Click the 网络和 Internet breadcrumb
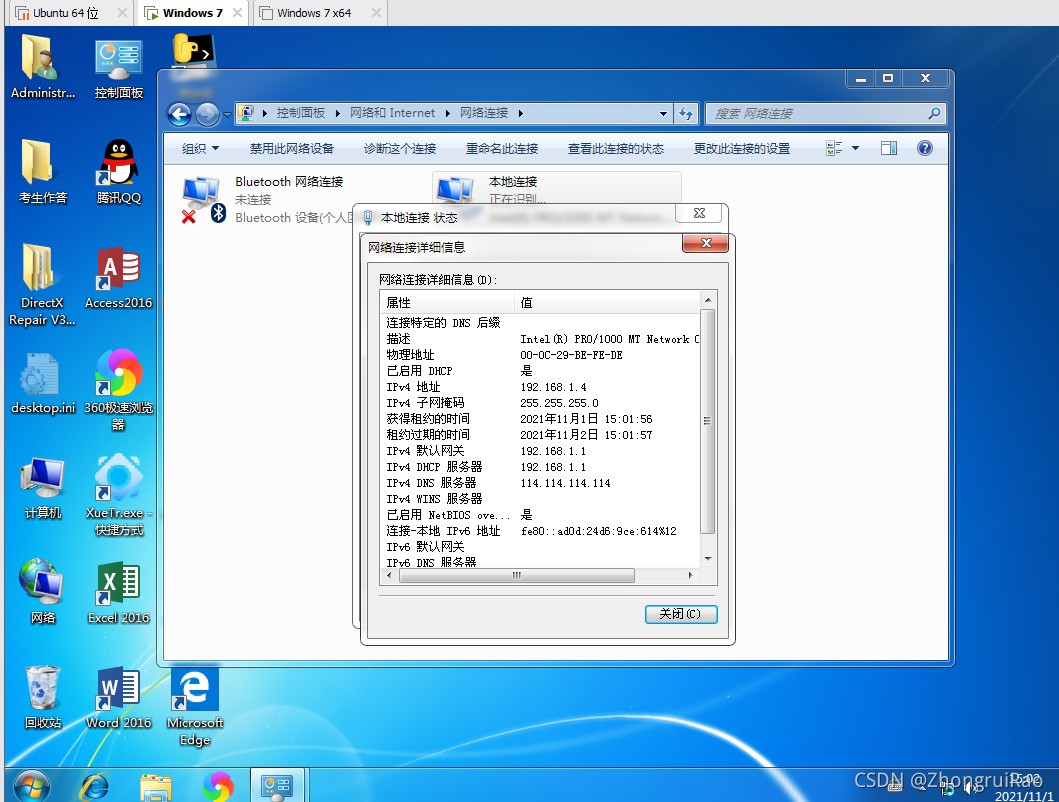The image size is (1059, 802). pyautogui.click(x=392, y=113)
